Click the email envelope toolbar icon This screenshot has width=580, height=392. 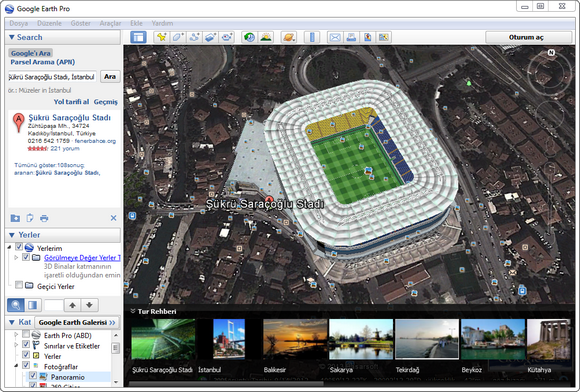(335, 37)
